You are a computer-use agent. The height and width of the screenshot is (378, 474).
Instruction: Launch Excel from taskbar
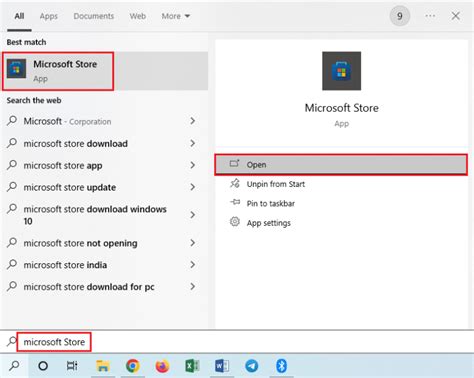pyautogui.click(x=192, y=366)
